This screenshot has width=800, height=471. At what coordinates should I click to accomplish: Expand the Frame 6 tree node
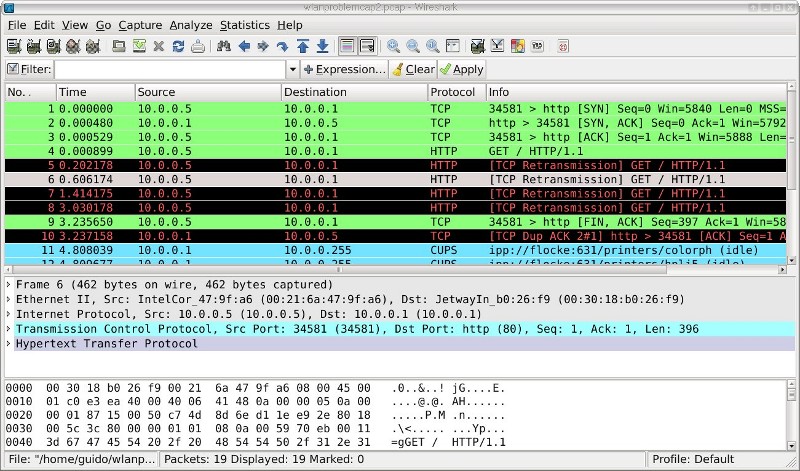point(9,285)
